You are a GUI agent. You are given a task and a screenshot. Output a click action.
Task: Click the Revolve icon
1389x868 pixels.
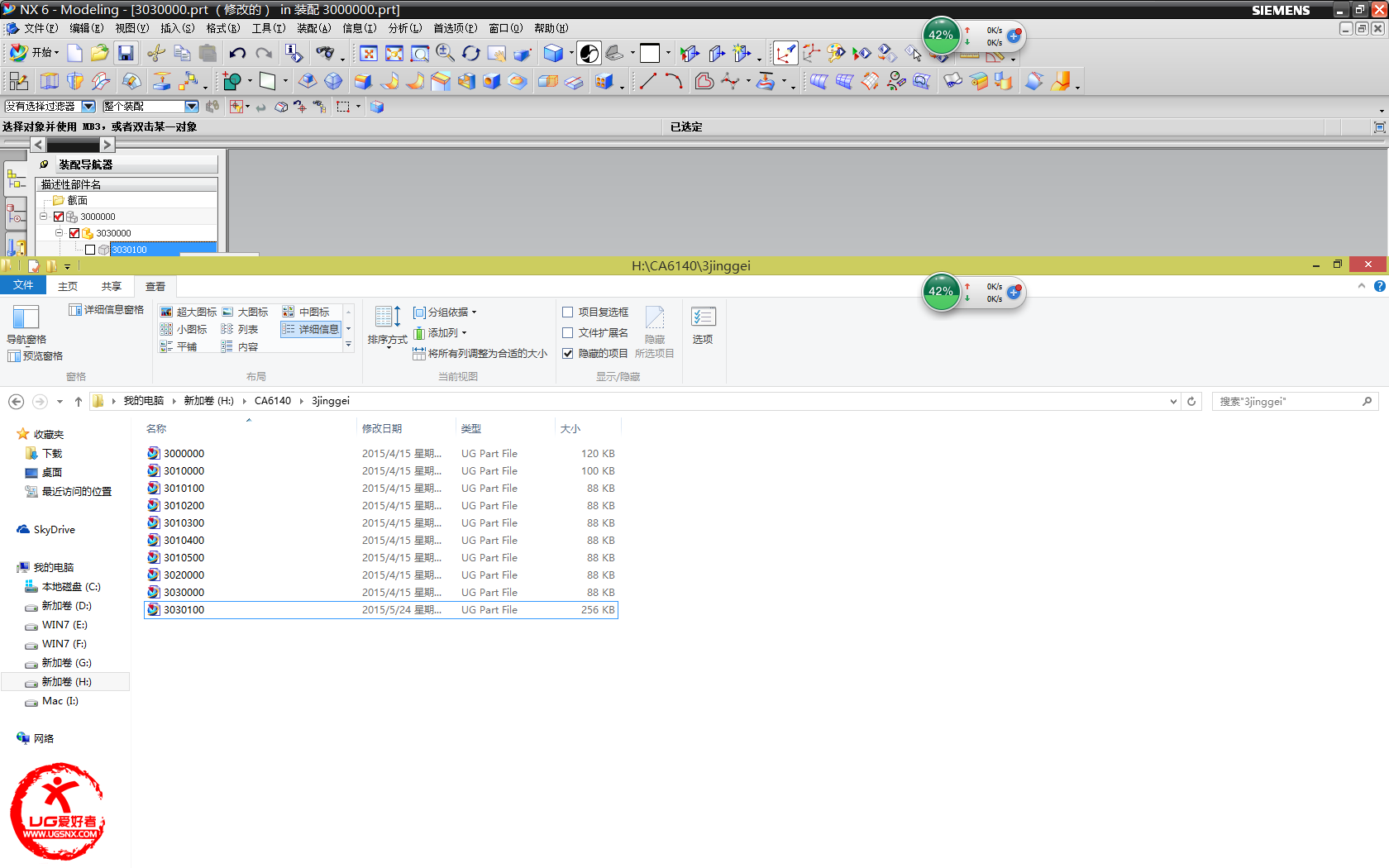[75, 81]
